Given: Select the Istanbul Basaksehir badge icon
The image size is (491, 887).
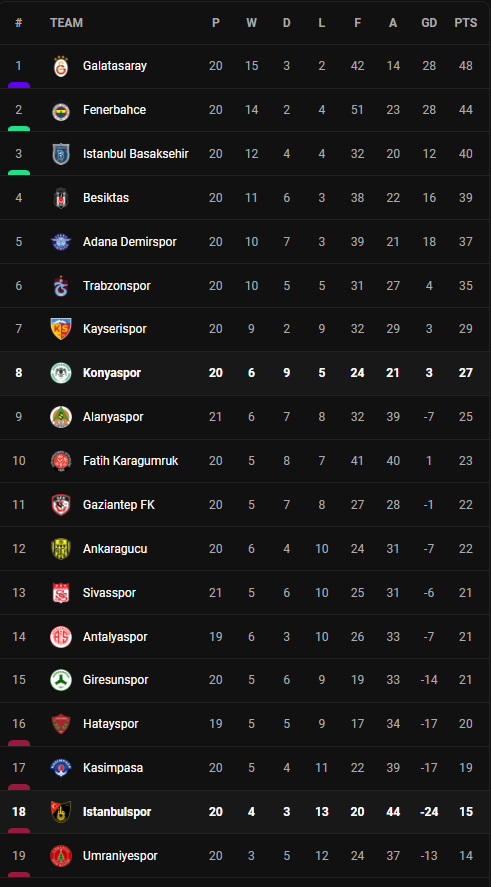Looking at the screenshot, I should tap(61, 154).
